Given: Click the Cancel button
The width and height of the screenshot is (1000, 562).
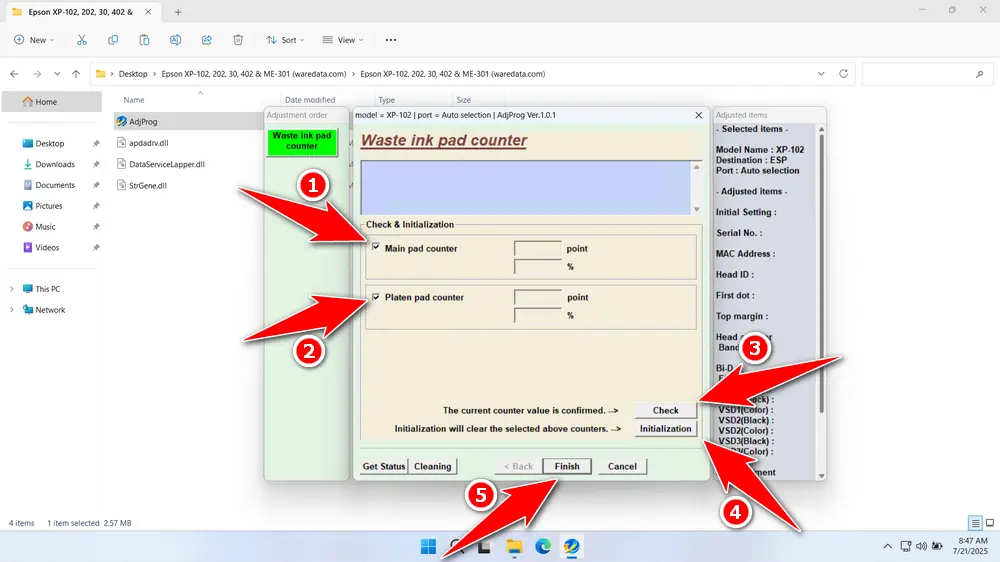Looking at the screenshot, I should pos(622,466).
